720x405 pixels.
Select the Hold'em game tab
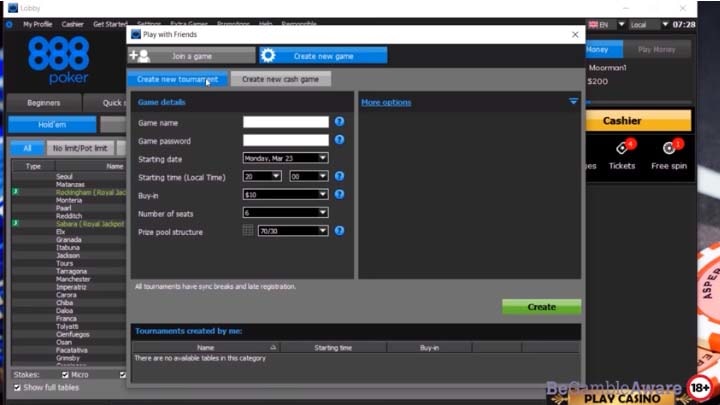point(52,124)
